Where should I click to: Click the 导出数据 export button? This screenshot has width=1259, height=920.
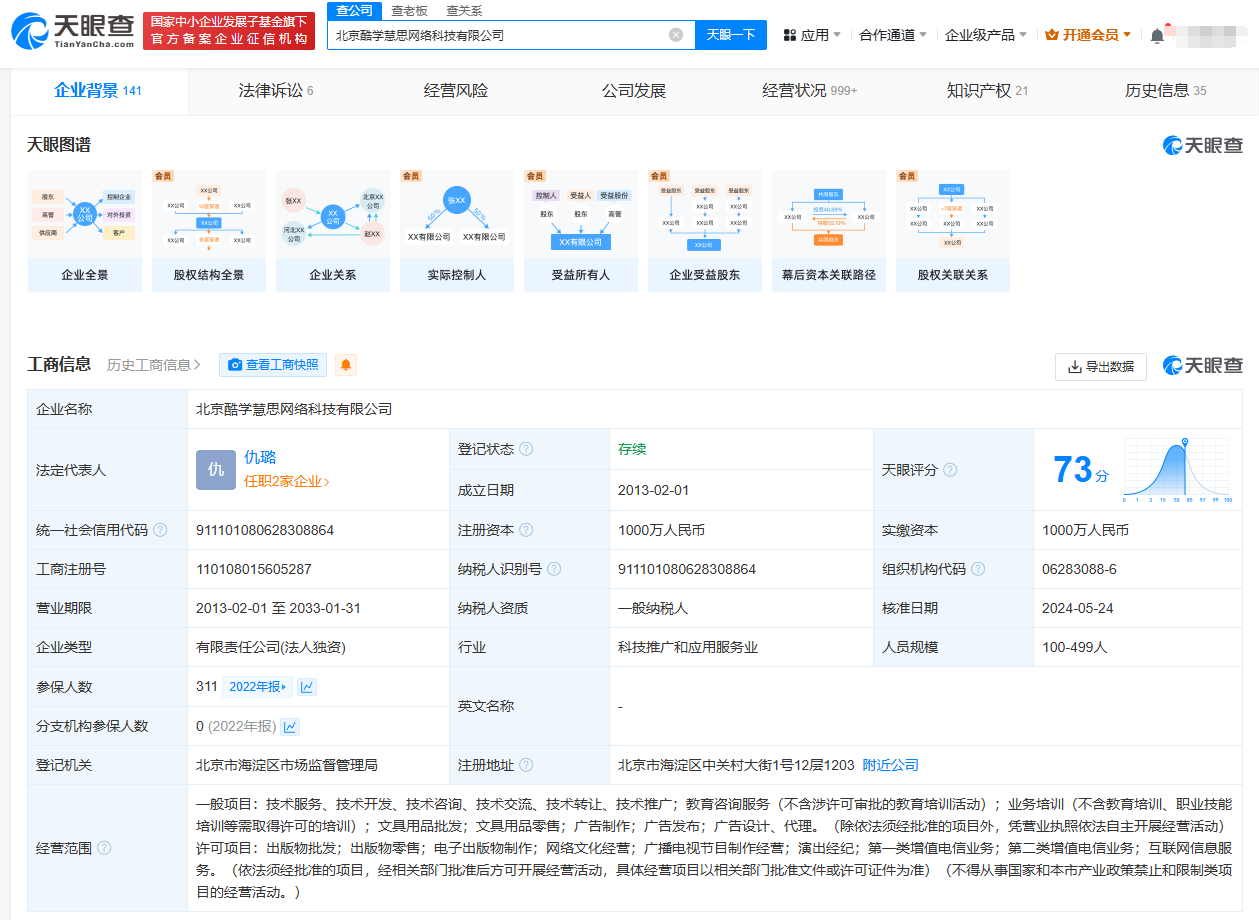point(1101,367)
